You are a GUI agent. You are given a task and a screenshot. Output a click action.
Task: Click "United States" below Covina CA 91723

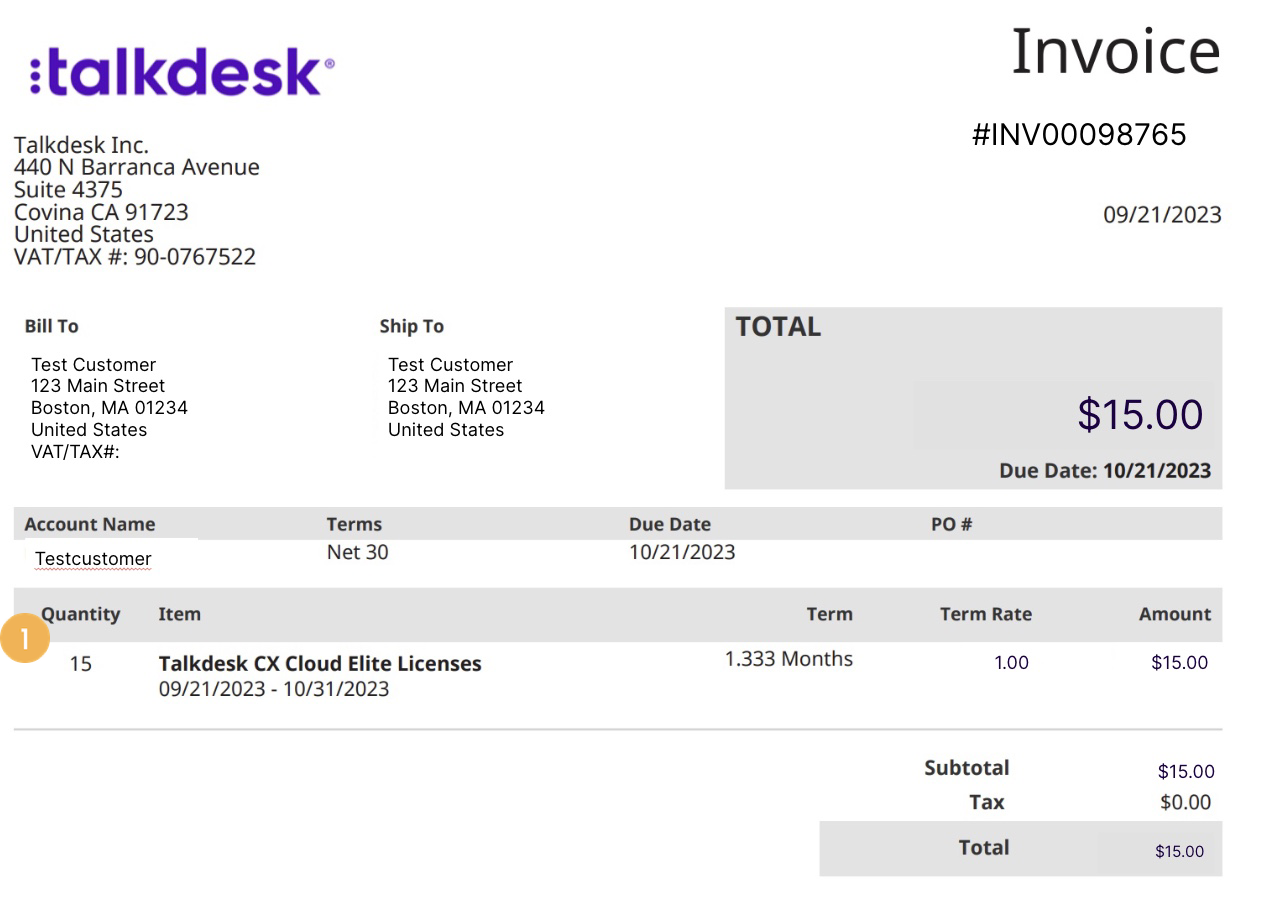(x=84, y=234)
